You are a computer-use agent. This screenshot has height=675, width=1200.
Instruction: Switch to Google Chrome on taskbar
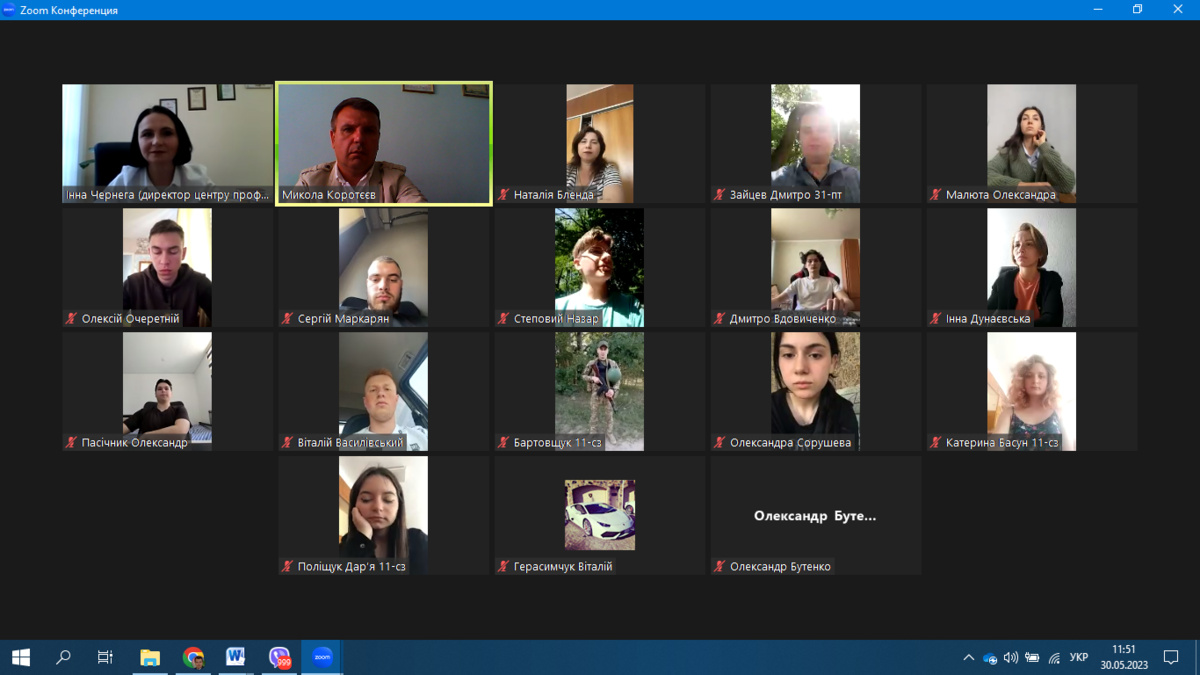point(193,657)
